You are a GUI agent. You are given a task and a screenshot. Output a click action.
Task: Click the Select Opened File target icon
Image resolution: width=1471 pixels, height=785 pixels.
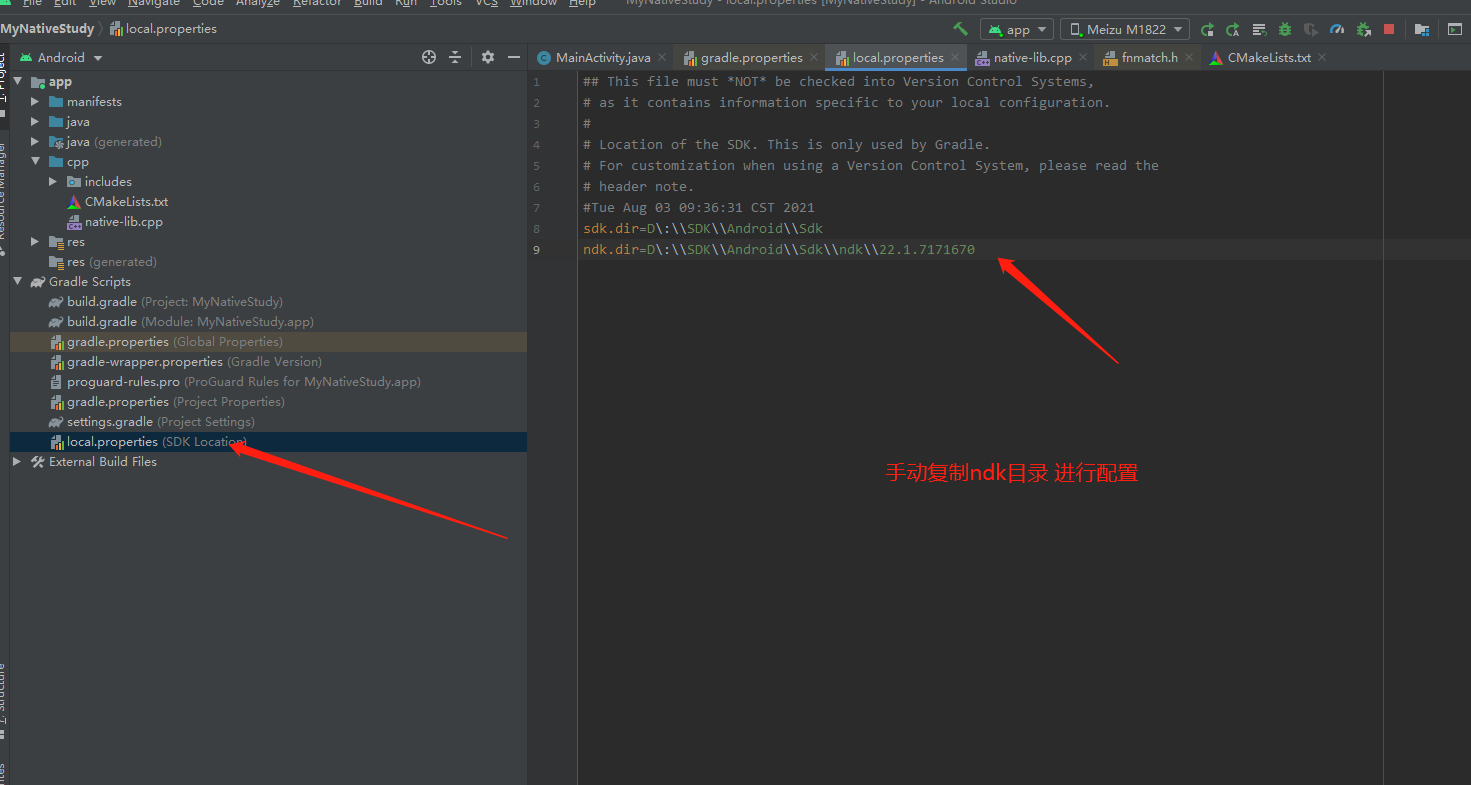click(x=429, y=57)
